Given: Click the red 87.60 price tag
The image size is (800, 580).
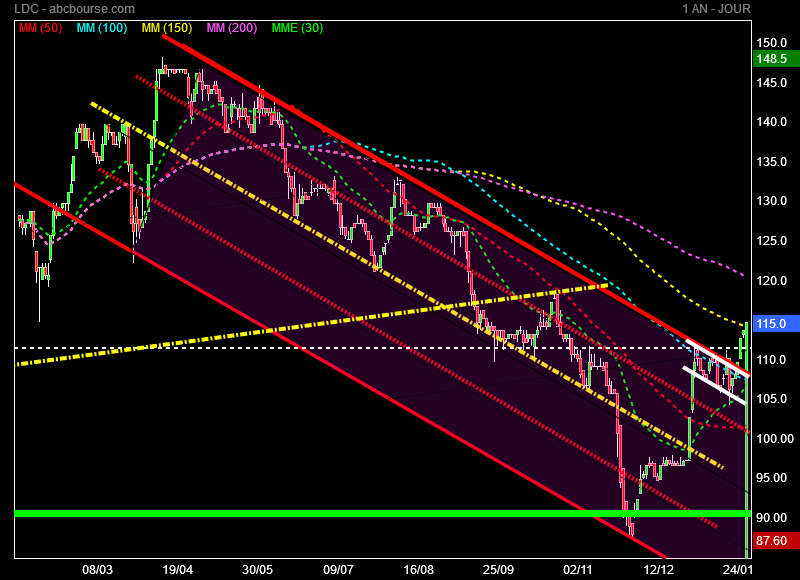Looking at the screenshot, I should 776,541.
